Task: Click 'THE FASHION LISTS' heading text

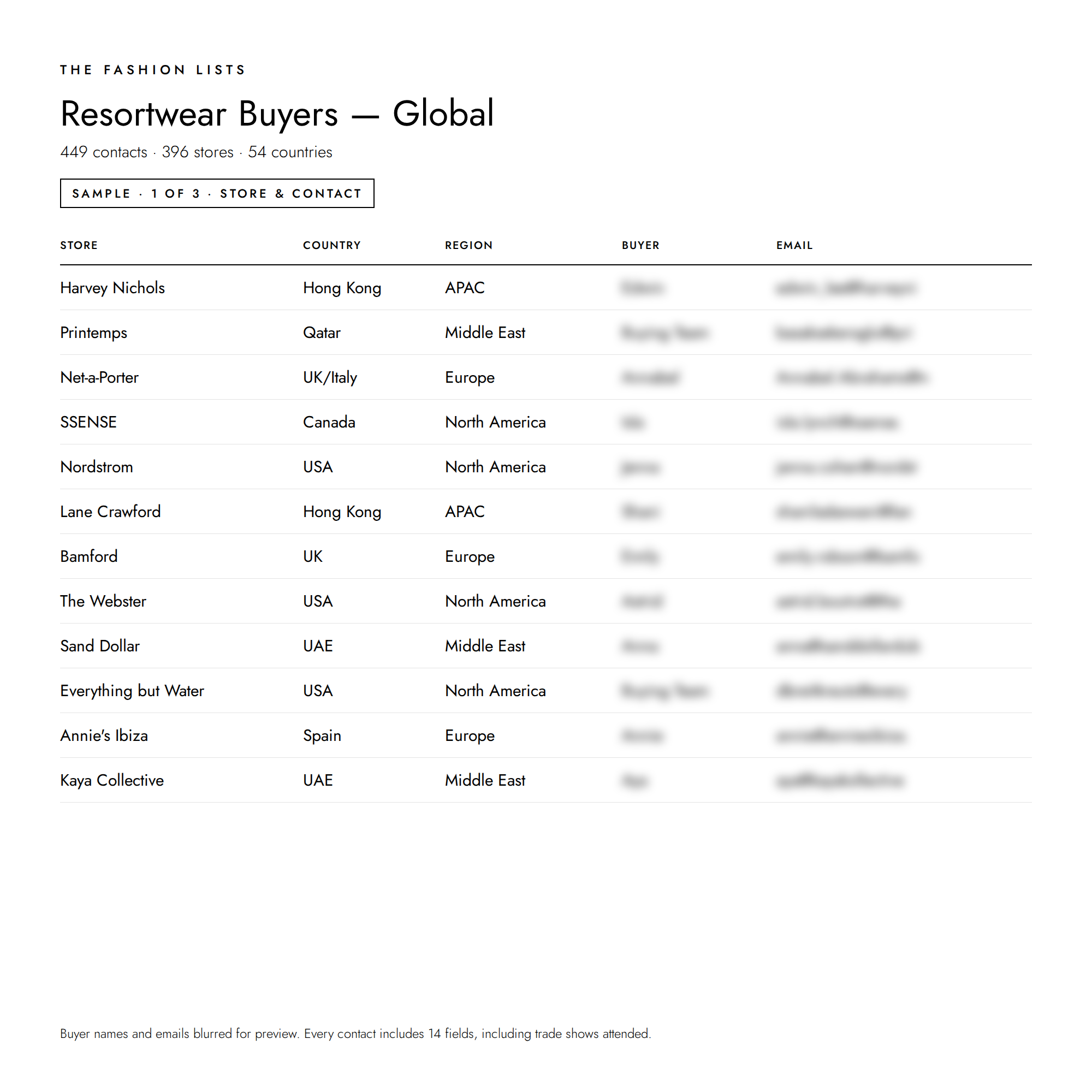Action: pos(153,69)
